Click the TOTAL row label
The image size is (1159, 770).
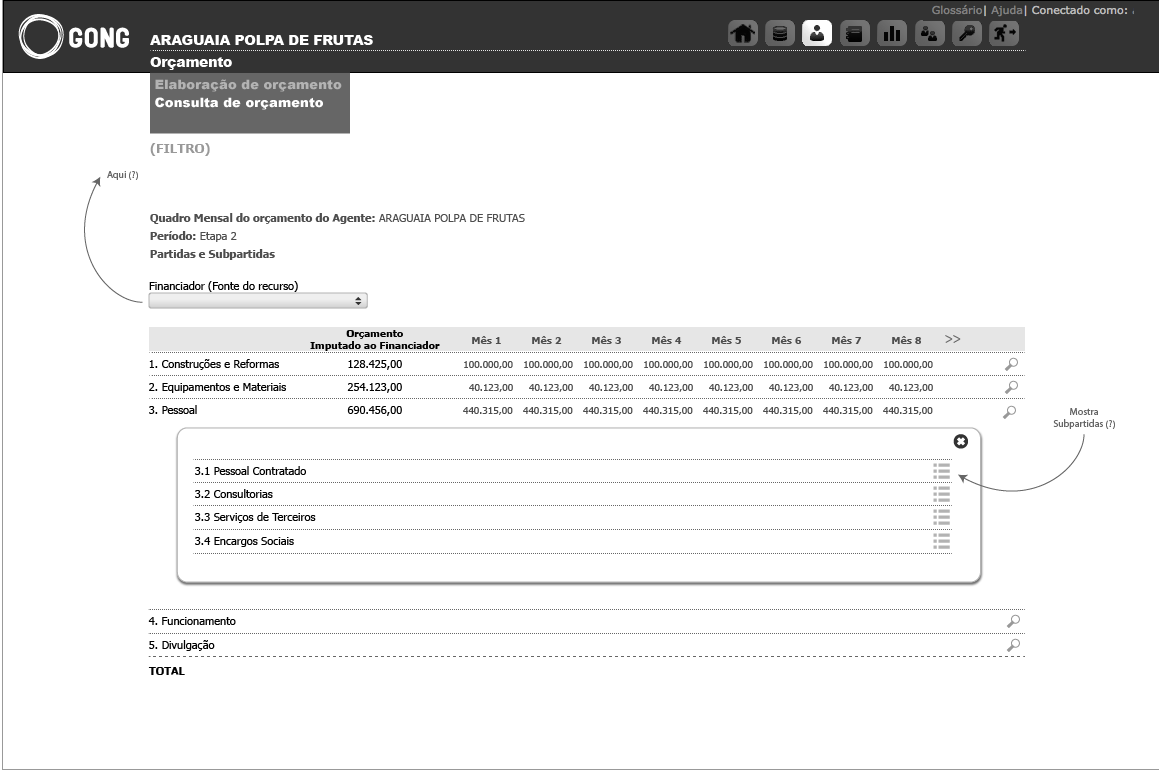click(167, 671)
